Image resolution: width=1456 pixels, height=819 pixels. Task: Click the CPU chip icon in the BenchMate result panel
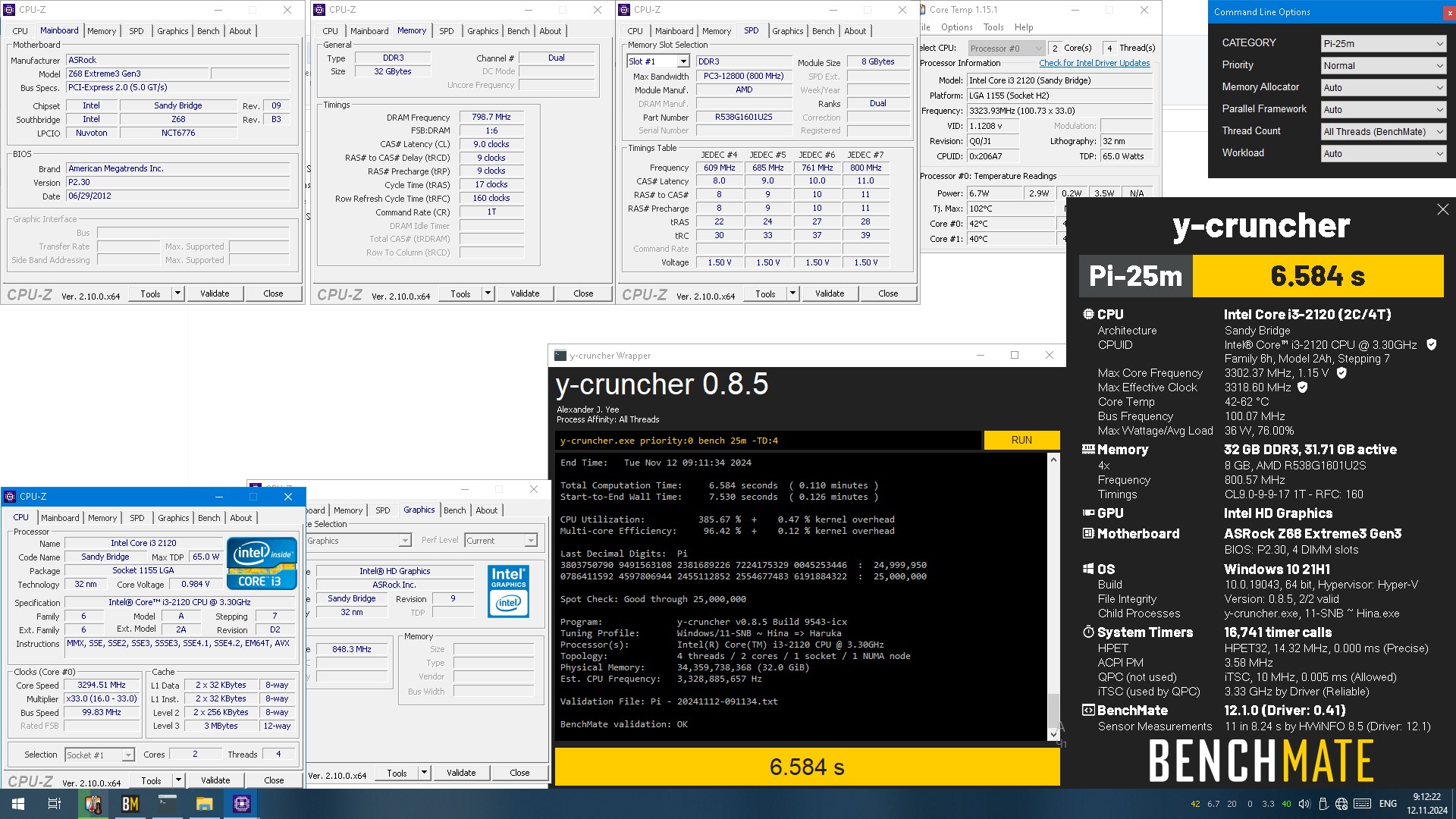[1088, 314]
